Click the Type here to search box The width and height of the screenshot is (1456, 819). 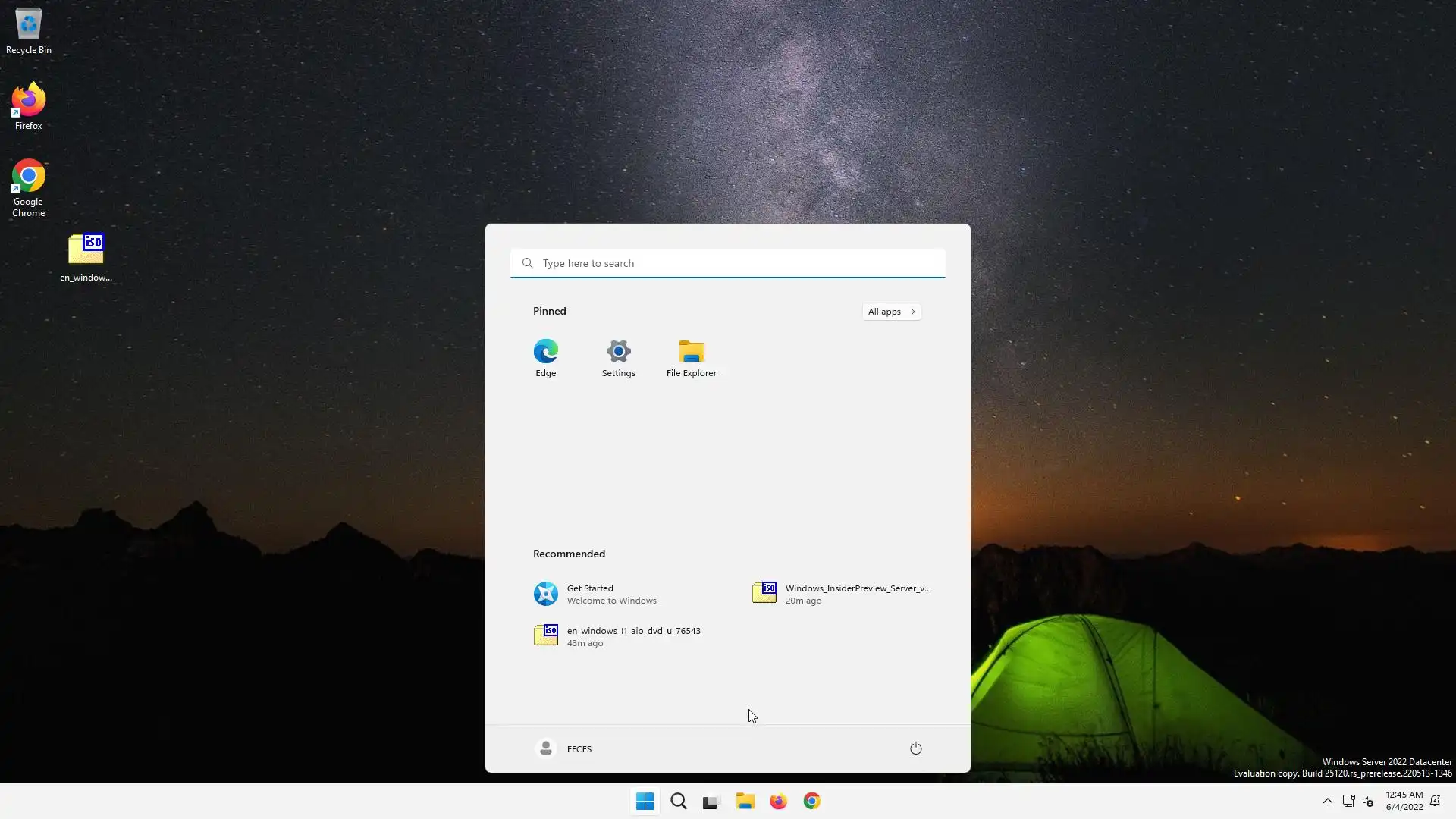click(x=728, y=263)
